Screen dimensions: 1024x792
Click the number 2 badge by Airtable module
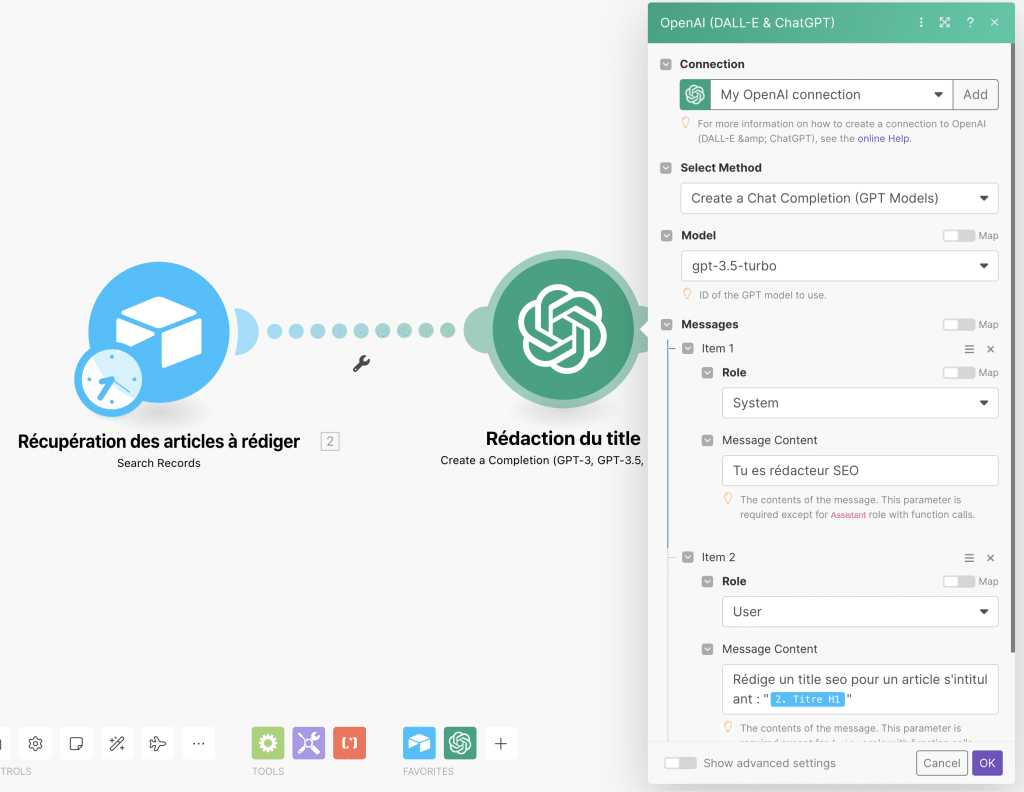point(330,441)
